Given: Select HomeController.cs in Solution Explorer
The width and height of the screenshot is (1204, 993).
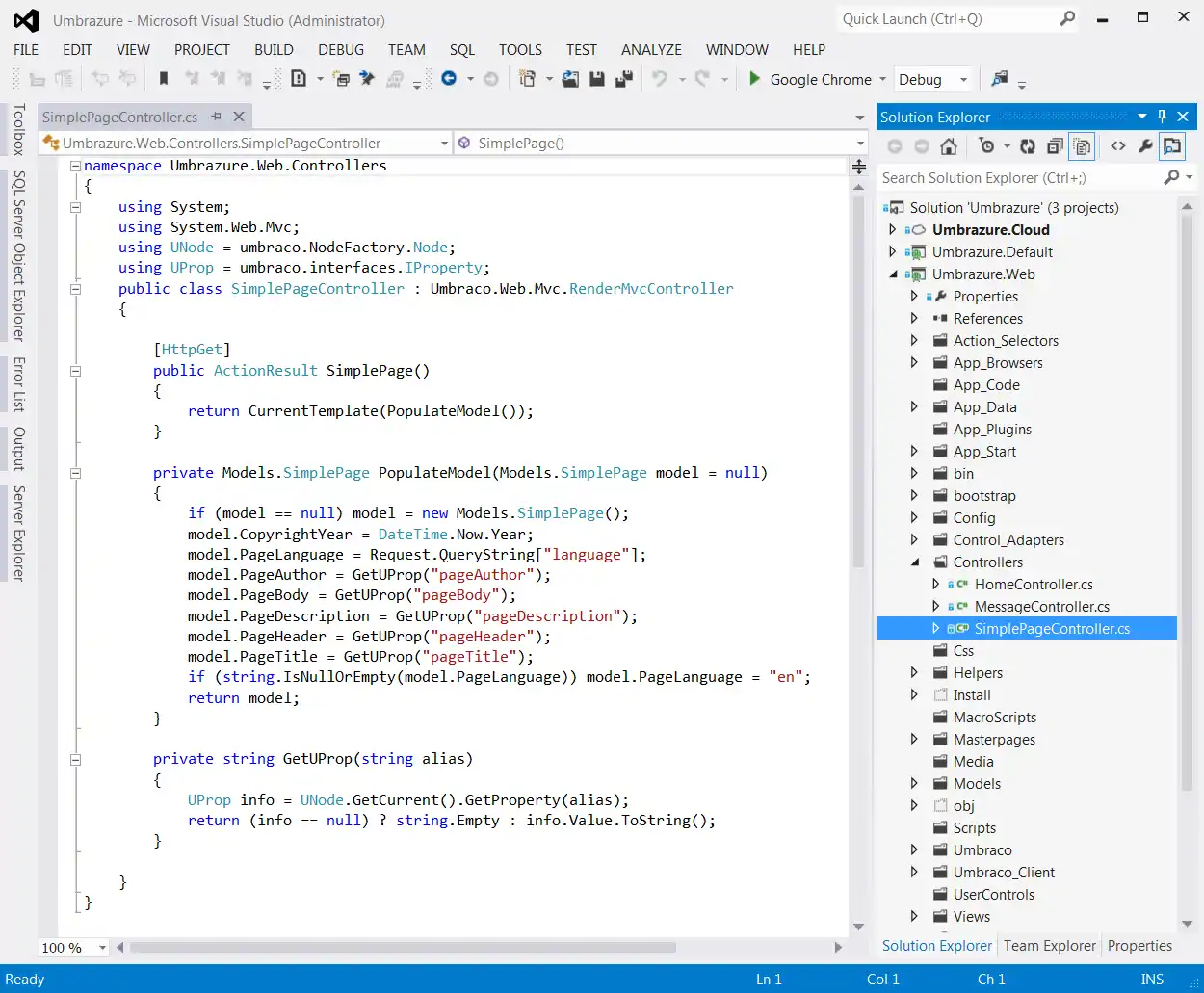Looking at the screenshot, I should click(1034, 585).
